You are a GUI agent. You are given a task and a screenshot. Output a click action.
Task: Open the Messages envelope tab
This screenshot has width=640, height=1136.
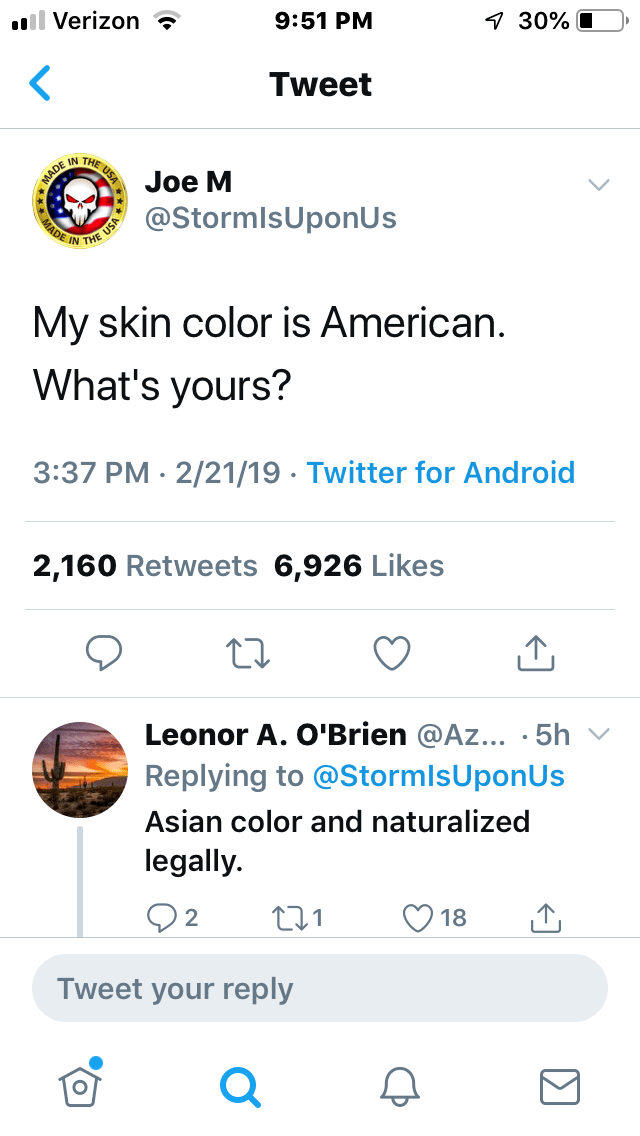click(x=559, y=1085)
